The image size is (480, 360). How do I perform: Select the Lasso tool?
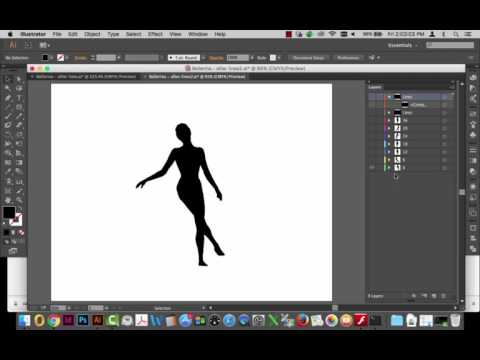19,89
